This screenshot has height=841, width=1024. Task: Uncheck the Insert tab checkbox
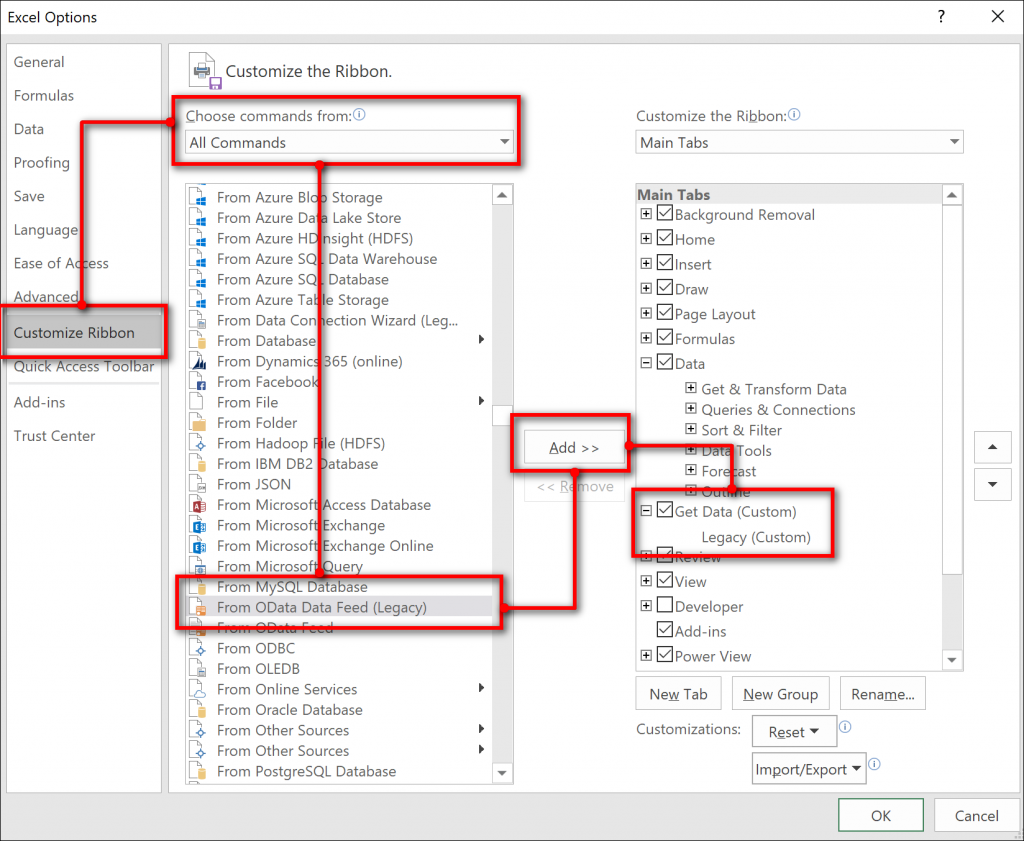pos(665,263)
